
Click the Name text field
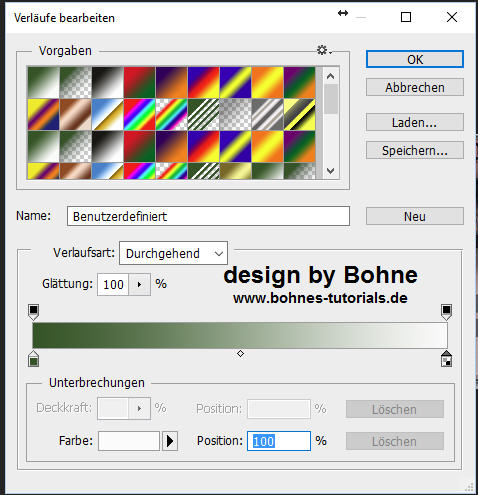click(x=208, y=216)
